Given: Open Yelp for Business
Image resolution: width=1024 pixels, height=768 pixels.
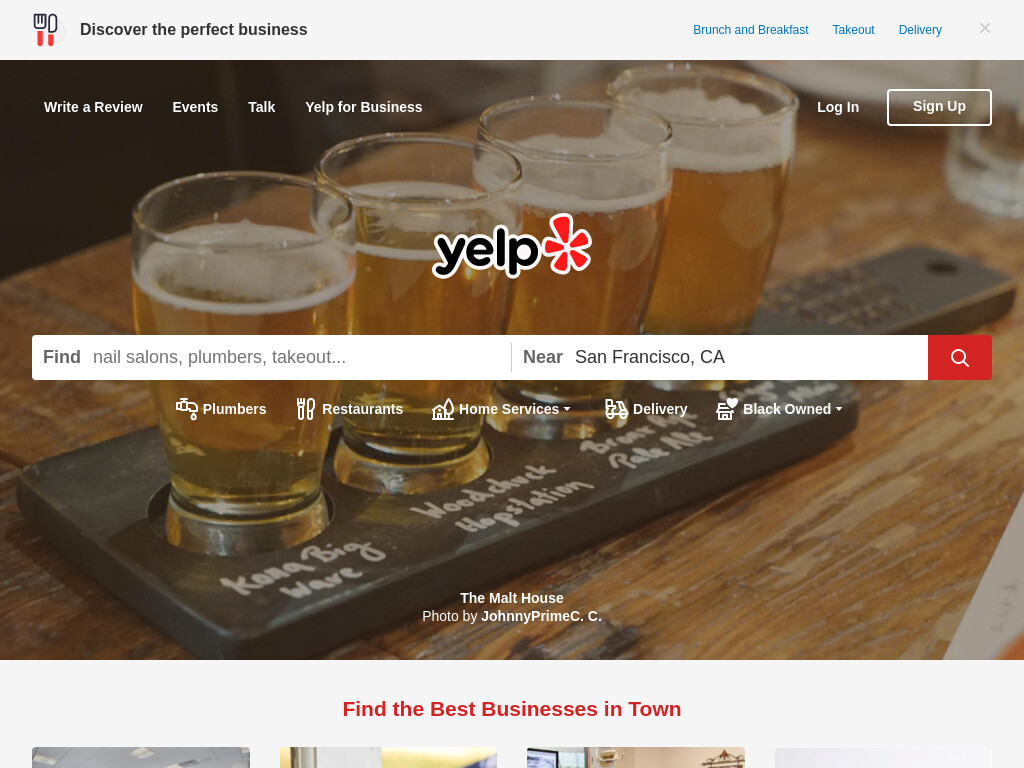Looking at the screenshot, I should [x=364, y=107].
